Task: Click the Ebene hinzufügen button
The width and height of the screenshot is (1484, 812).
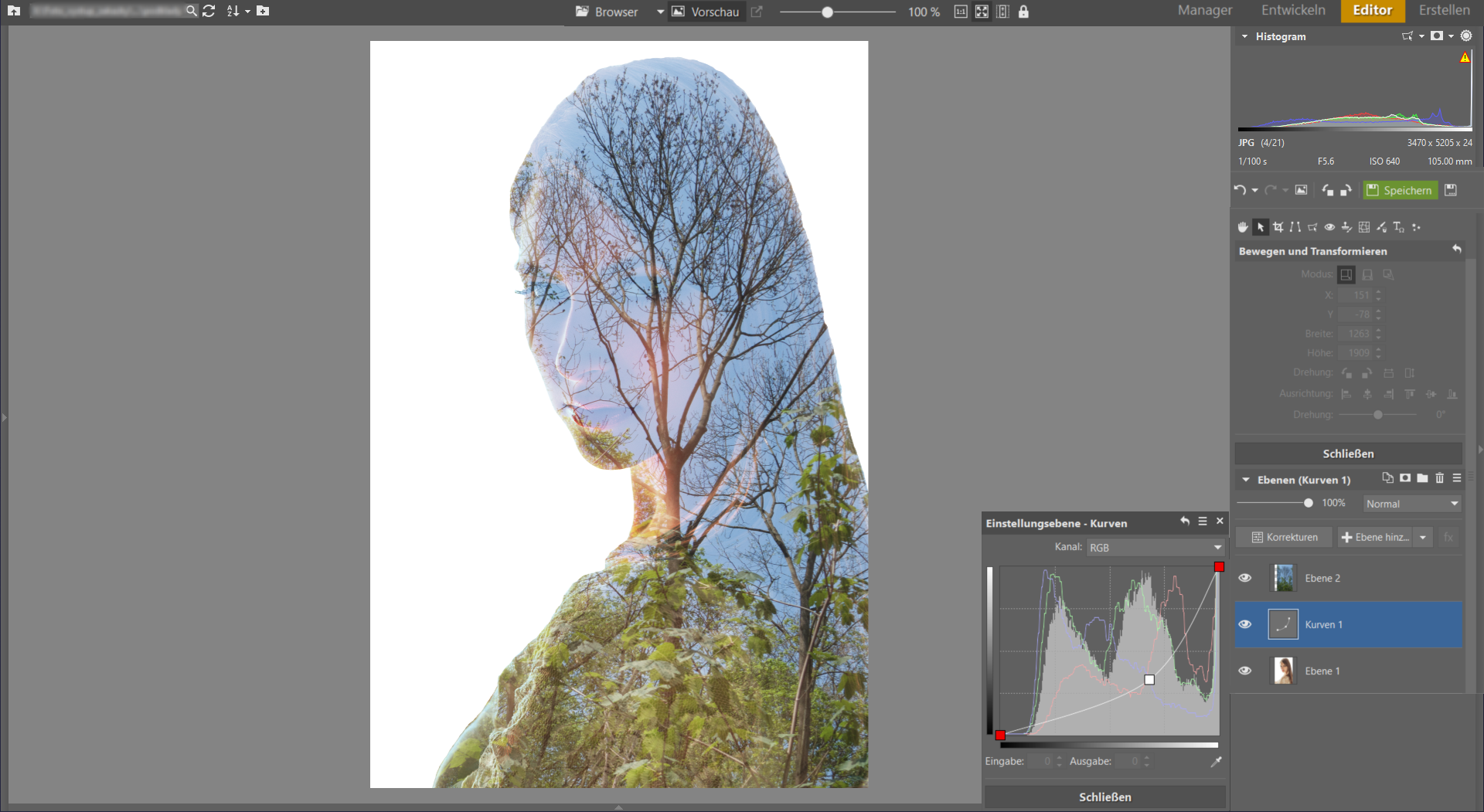Action: point(1376,537)
